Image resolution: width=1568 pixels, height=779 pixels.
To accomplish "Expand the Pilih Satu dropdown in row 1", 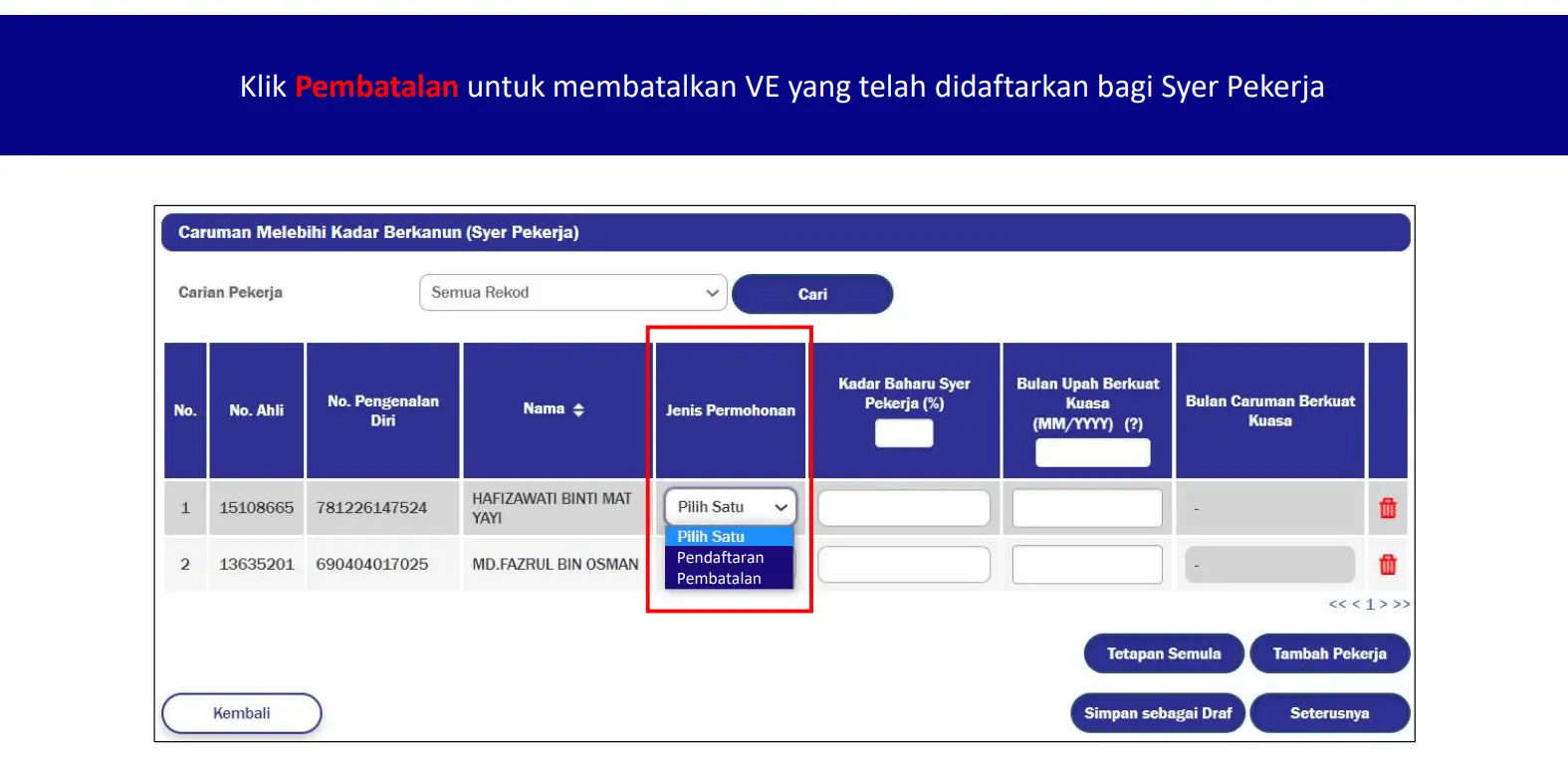I will (x=731, y=507).
